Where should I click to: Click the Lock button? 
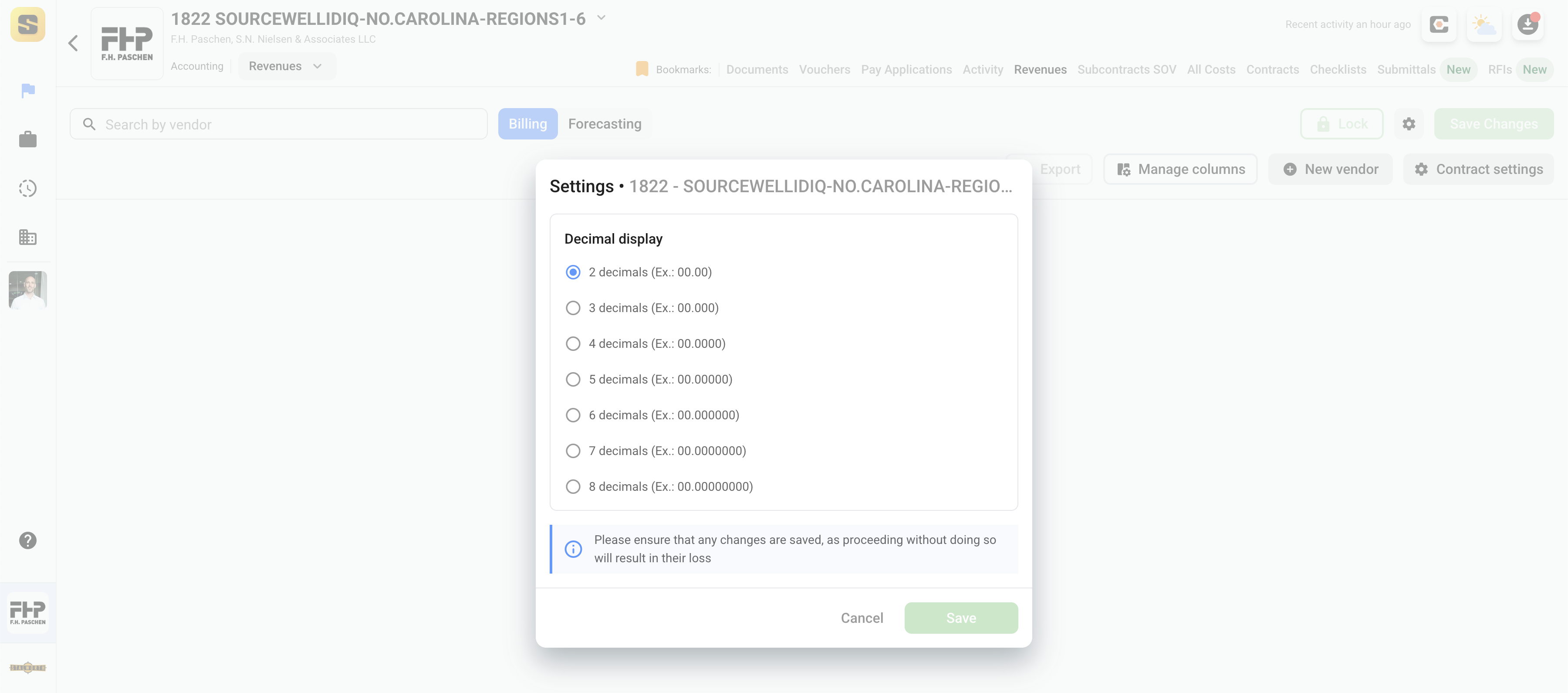point(1342,124)
